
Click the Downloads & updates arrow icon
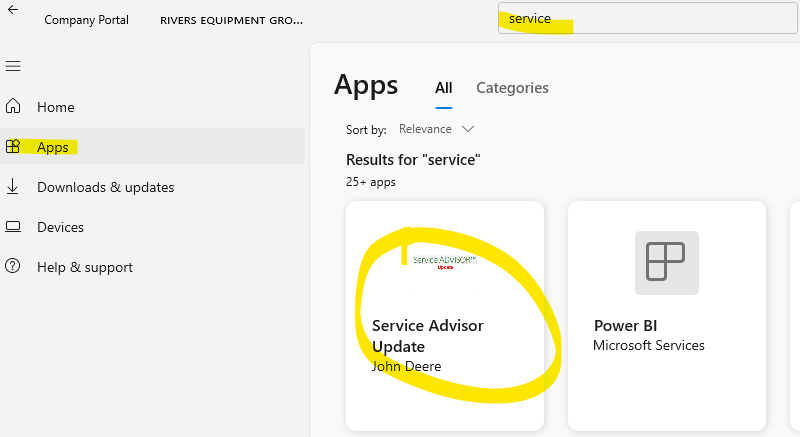(x=13, y=187)
